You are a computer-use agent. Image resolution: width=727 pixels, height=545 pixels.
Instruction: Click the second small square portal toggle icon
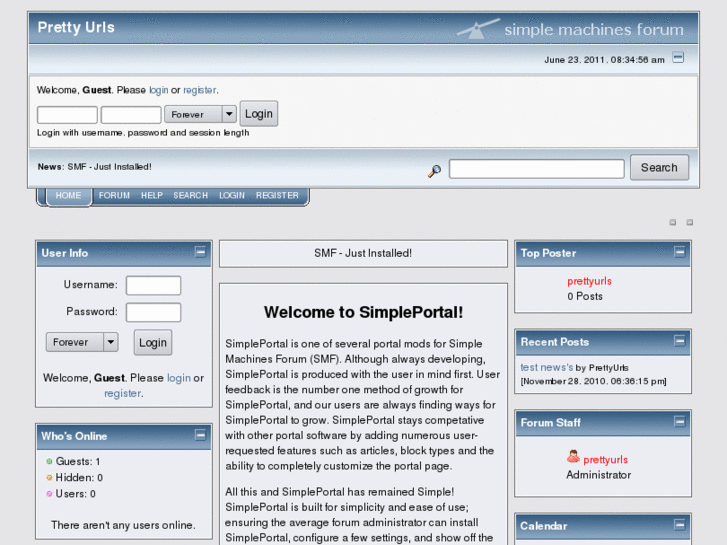tap(690, 223)
